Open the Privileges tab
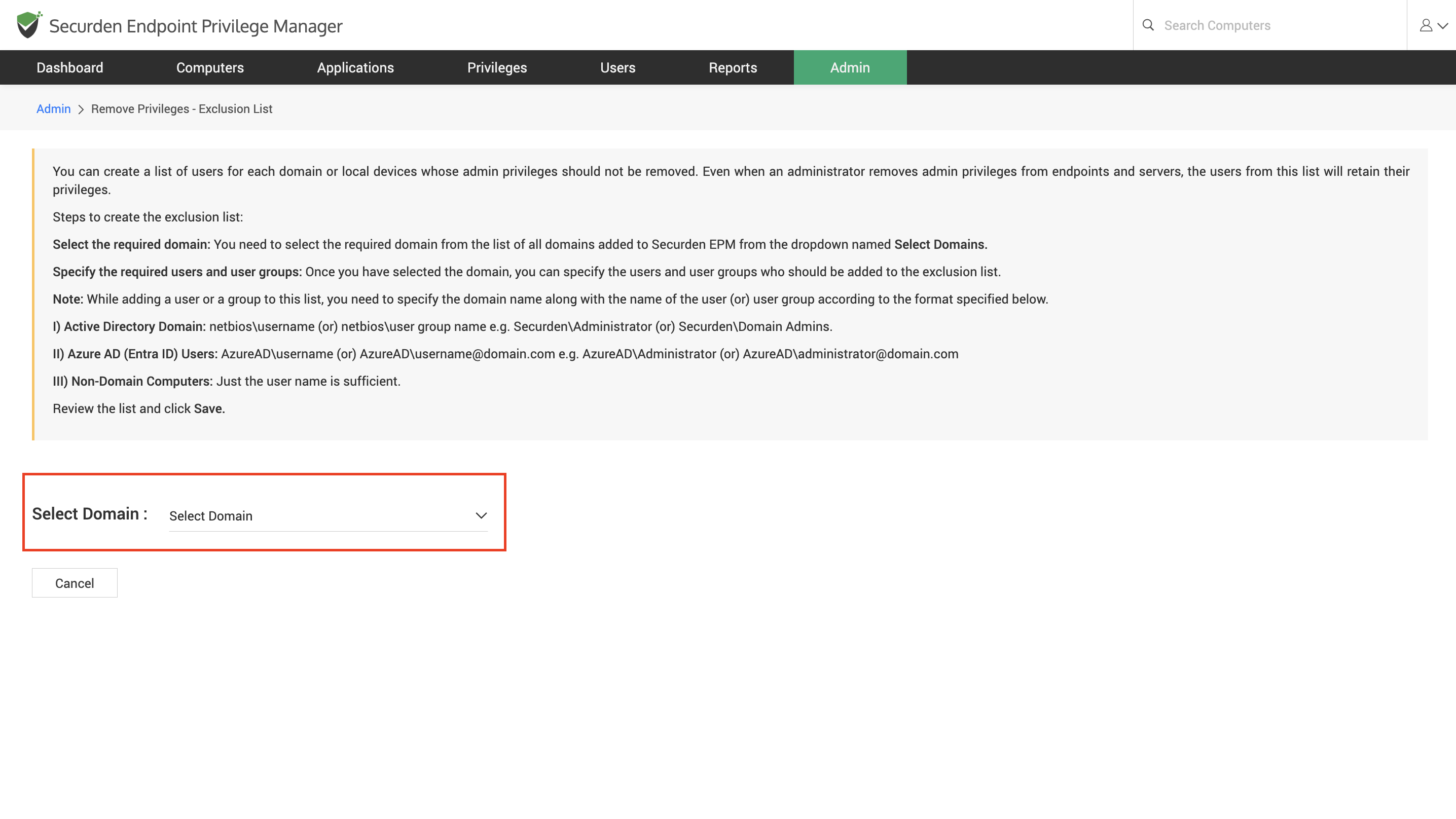1456x819 pixels. coord(497,67)
